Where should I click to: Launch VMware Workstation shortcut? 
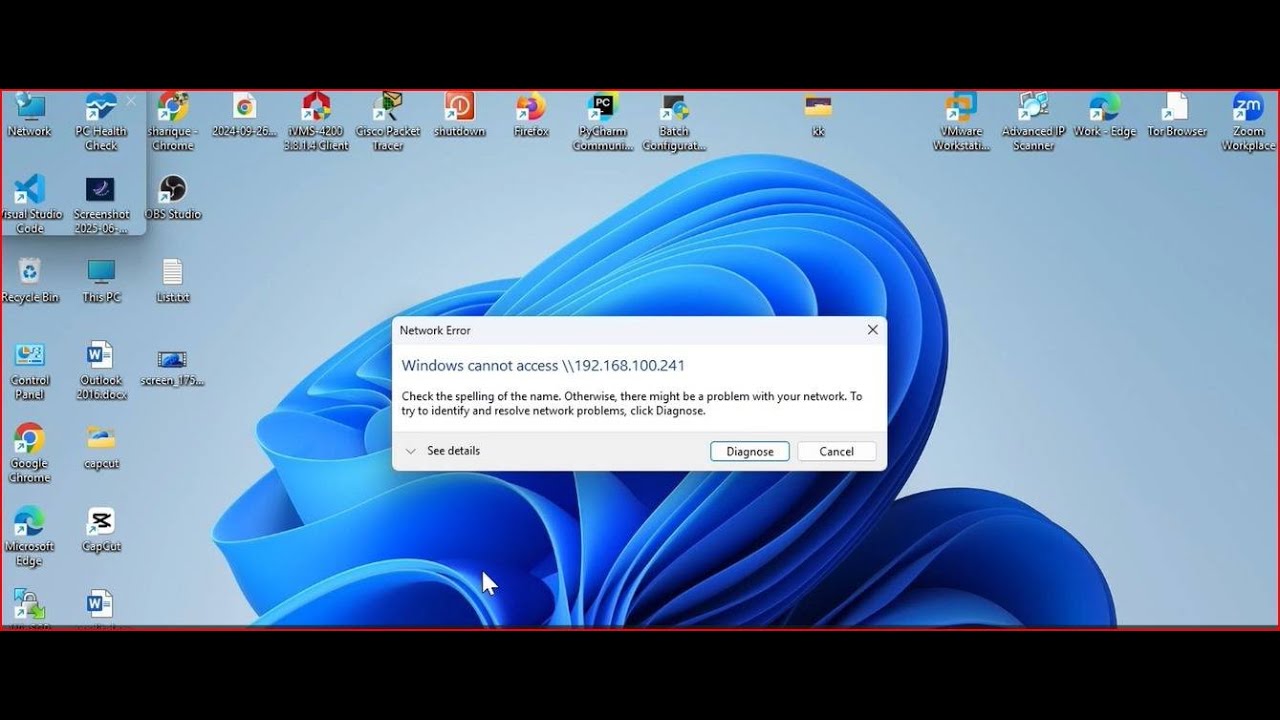[961, 122]
